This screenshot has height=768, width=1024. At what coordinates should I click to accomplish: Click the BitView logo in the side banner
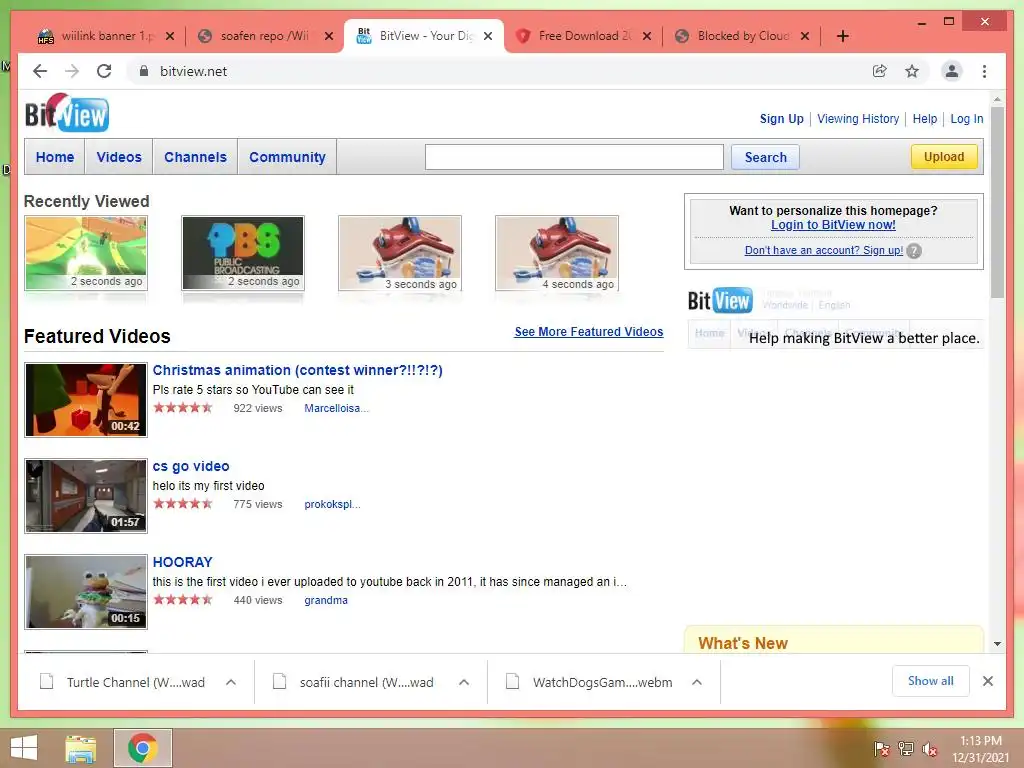[720, 300]
